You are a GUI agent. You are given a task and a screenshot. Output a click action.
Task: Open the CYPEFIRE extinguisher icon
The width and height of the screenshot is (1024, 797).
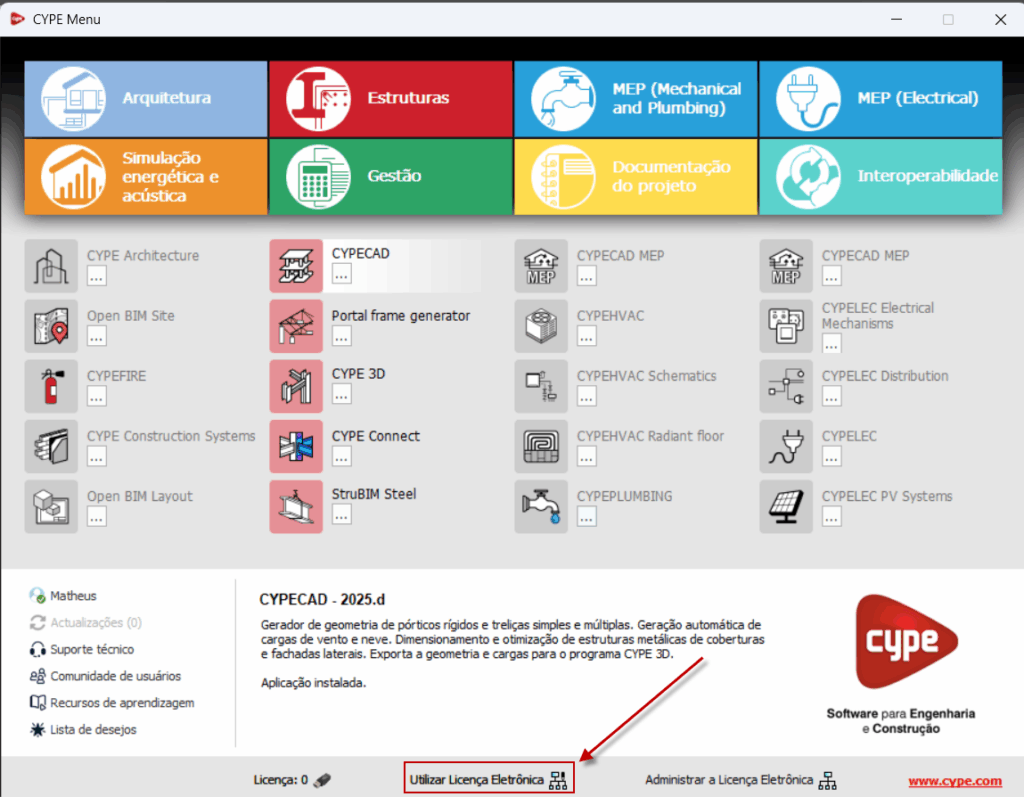(x=51, y=386)
